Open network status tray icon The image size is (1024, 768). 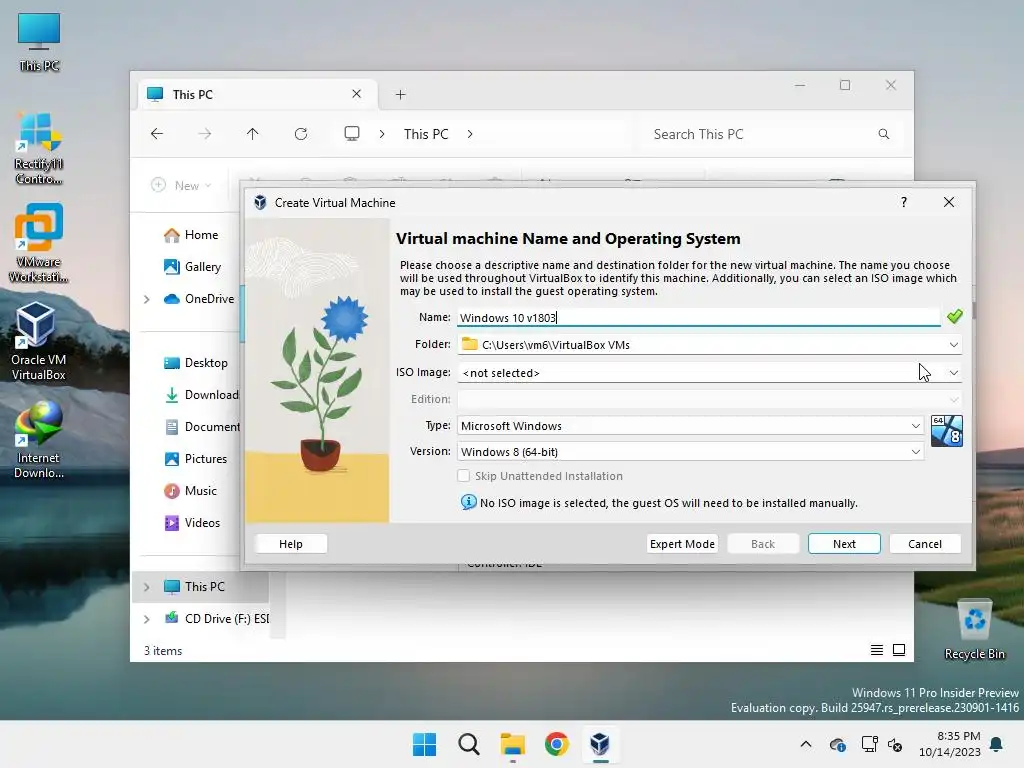click(x=869, y=744)
